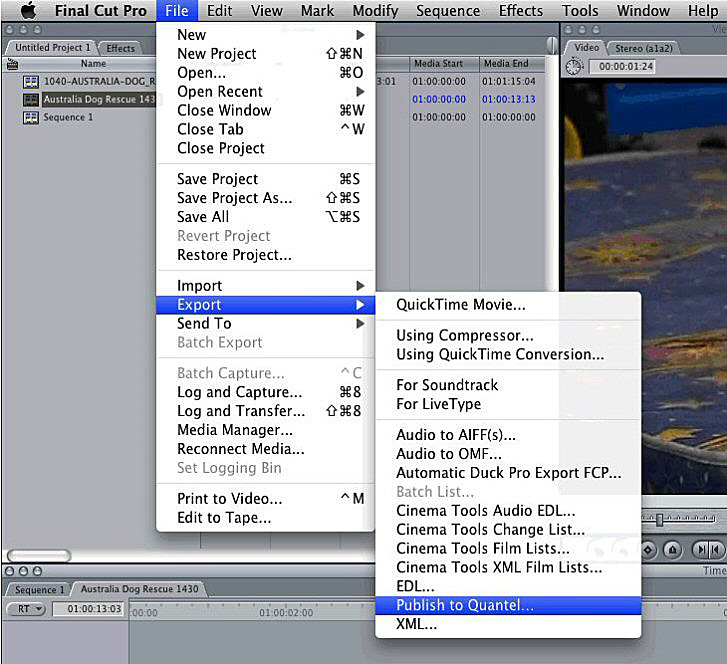This screenshot has height=664, width=727.
Task: Switch to Effects tab in Browser
Action: tap(120, 48)
